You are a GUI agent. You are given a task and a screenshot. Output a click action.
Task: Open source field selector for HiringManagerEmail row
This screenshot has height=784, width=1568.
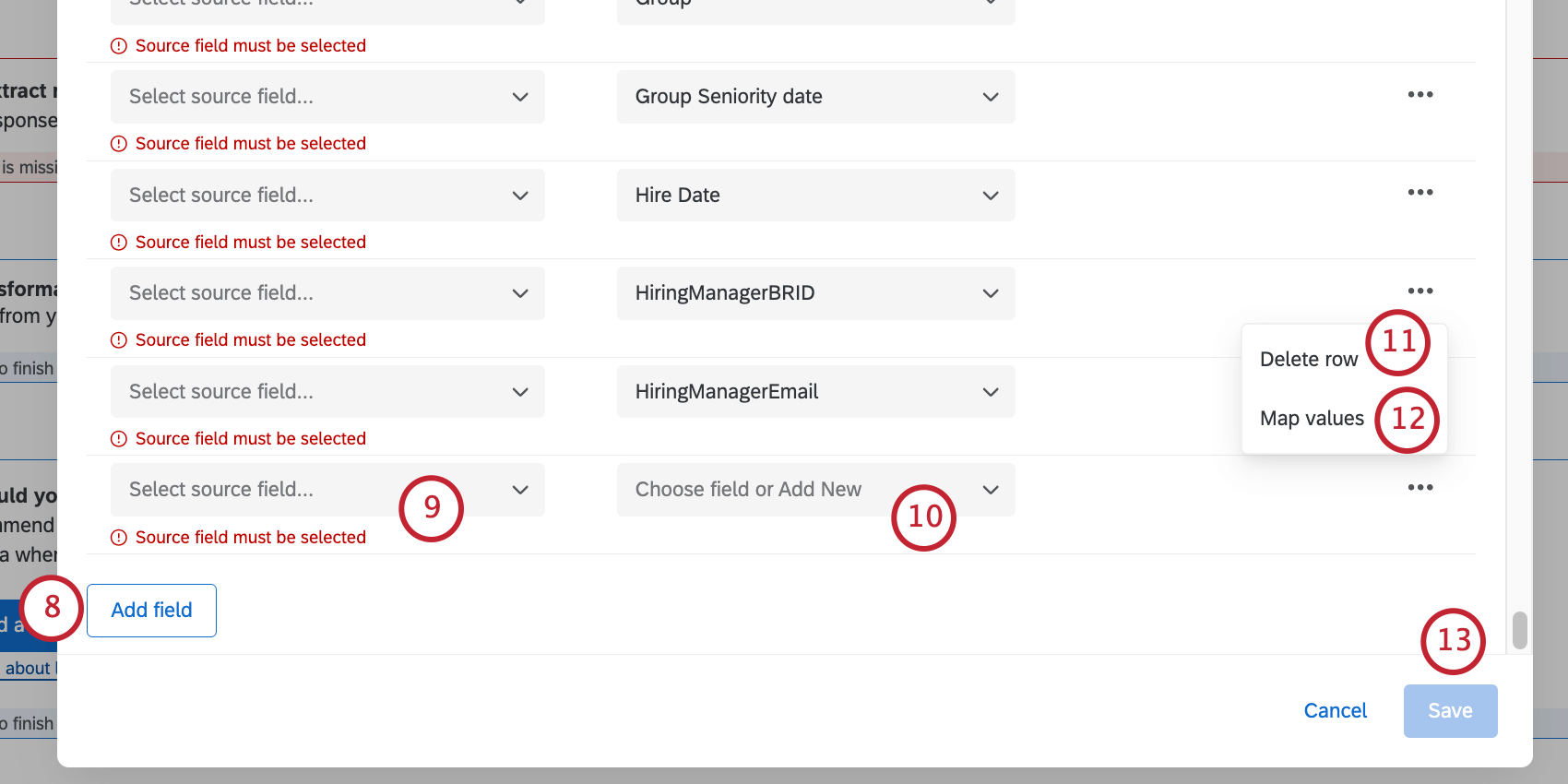[x=327, y=391]
